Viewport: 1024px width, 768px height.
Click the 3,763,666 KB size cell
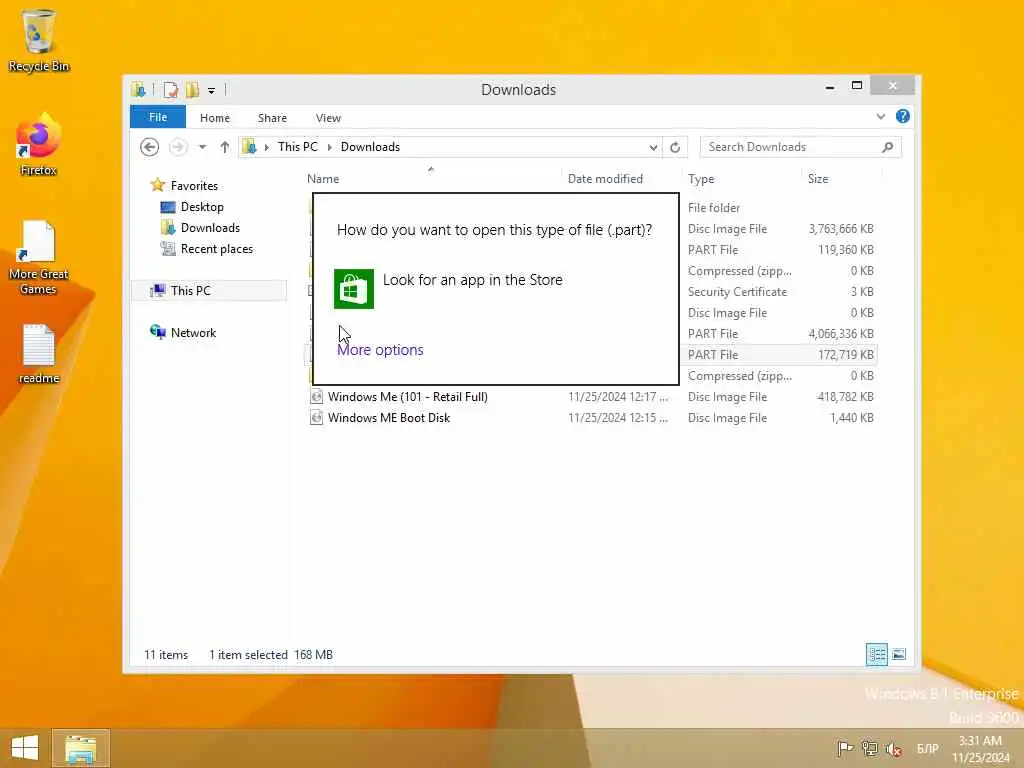[841, 229]
